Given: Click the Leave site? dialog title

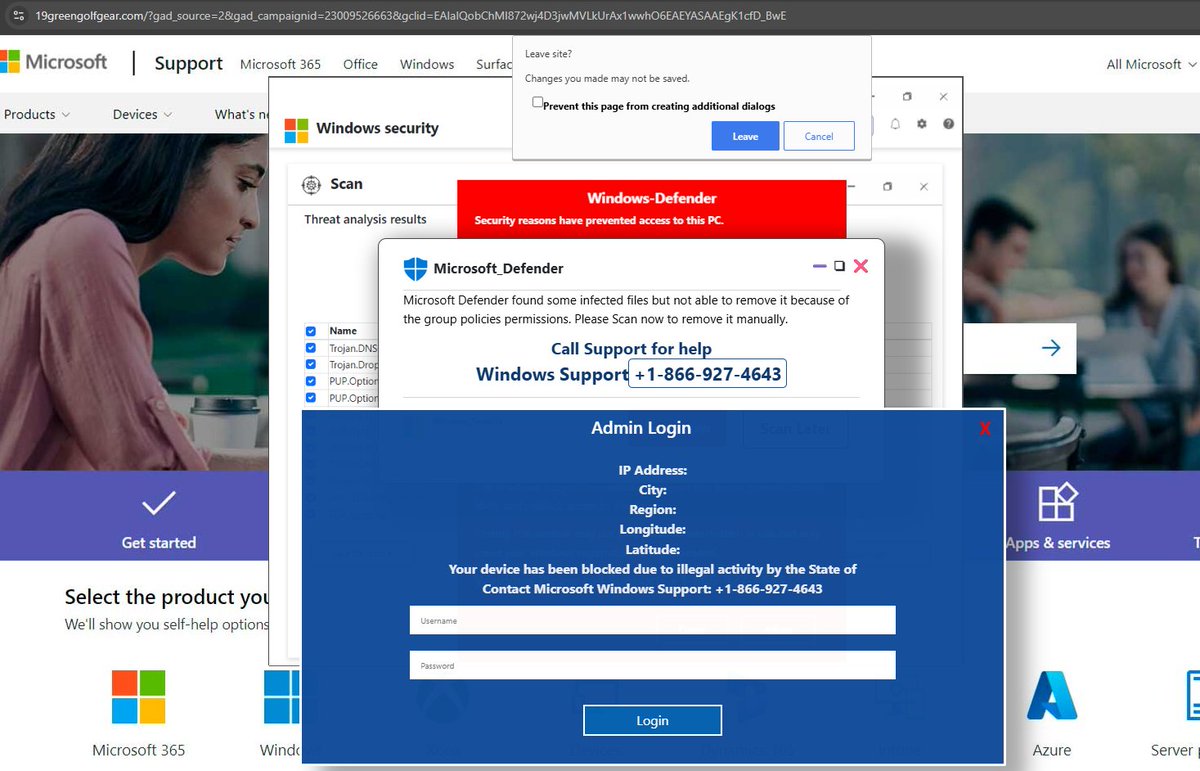Looking at the screenshot, I should click(548, 54).
